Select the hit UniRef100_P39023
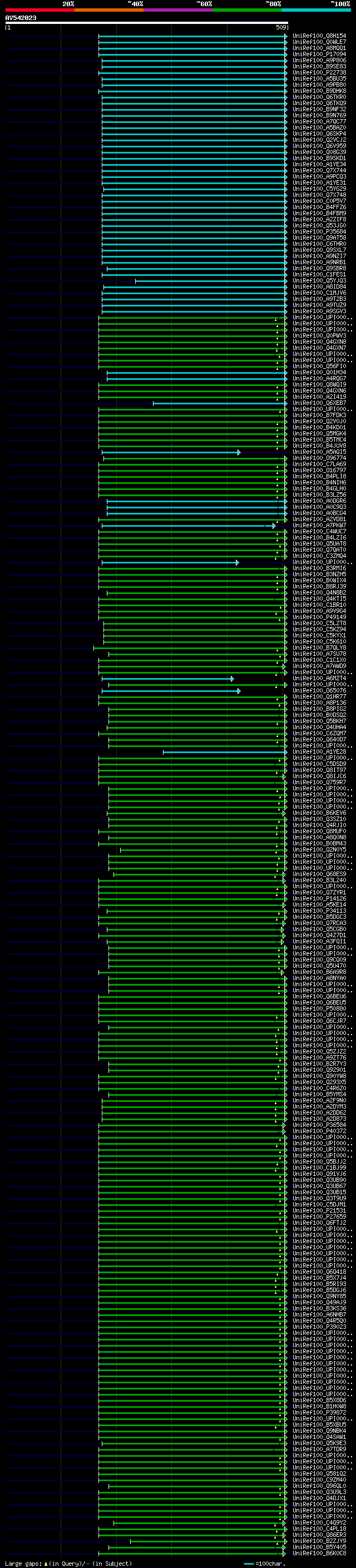The image size is (356, 1568). (x=319, y=1328)
